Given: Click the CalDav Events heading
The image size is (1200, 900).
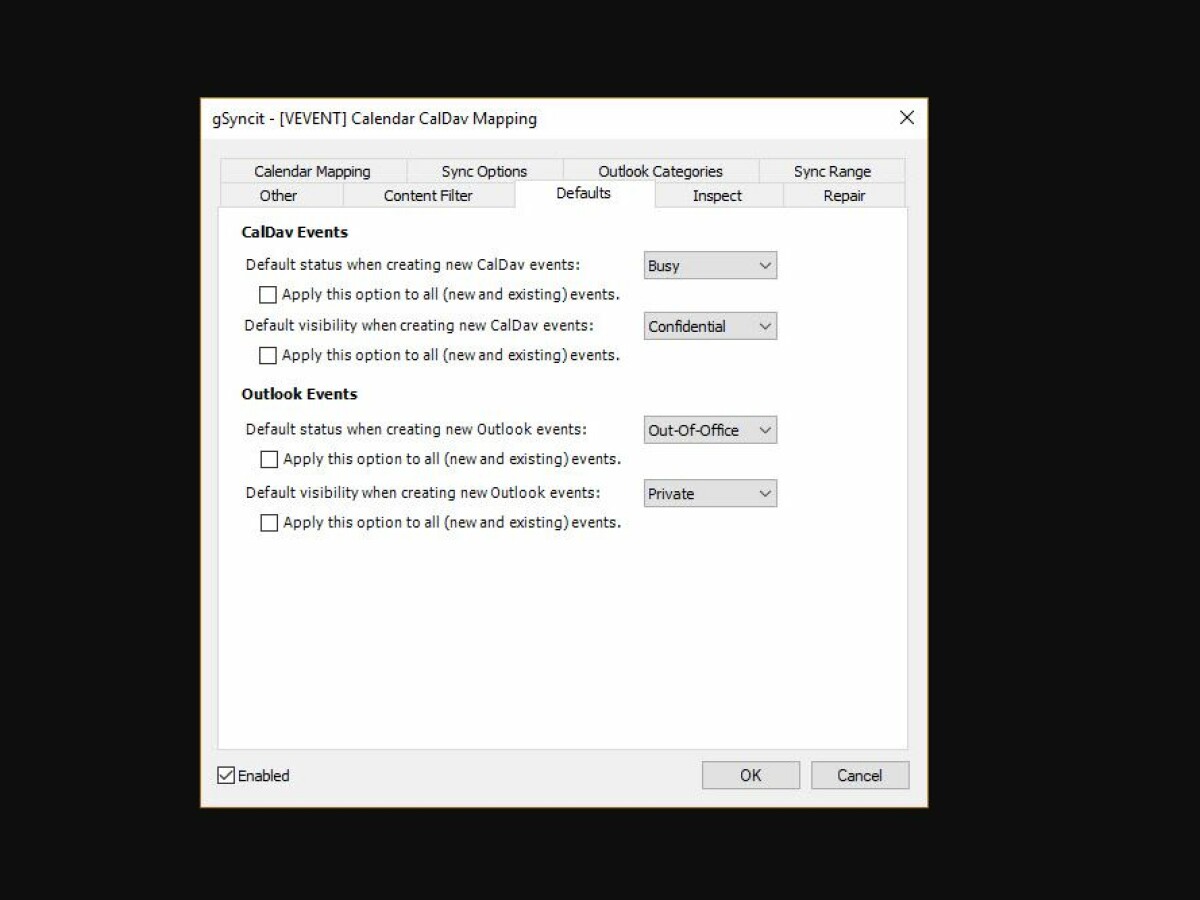Looking at the screenshot, I should pyautogui.click(x=295, y=232).
